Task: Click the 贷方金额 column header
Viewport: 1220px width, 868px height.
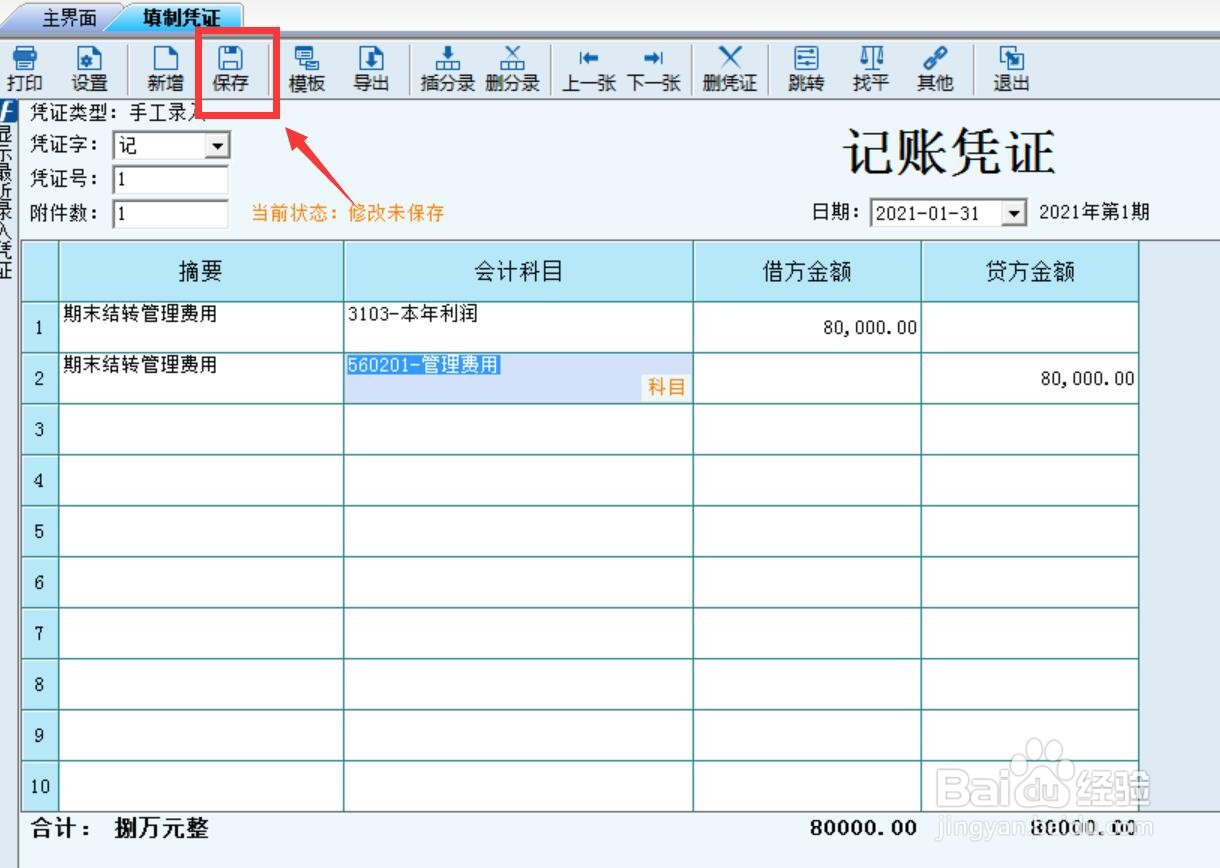Action: [1030, 271]
